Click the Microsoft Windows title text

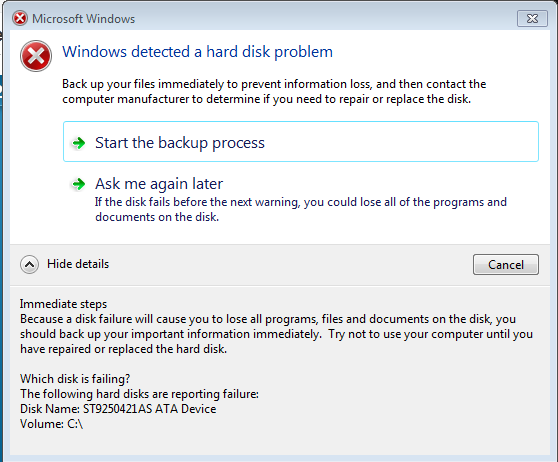[x=84, y=19]
